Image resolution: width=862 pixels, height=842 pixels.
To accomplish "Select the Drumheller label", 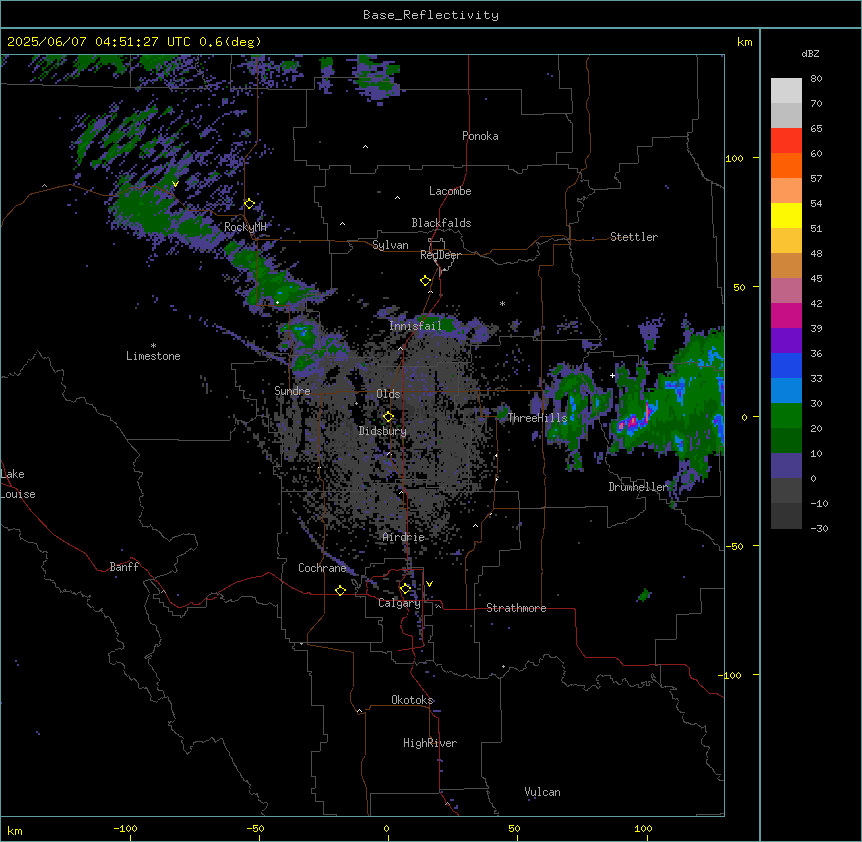I will click(x=638, y=487).
